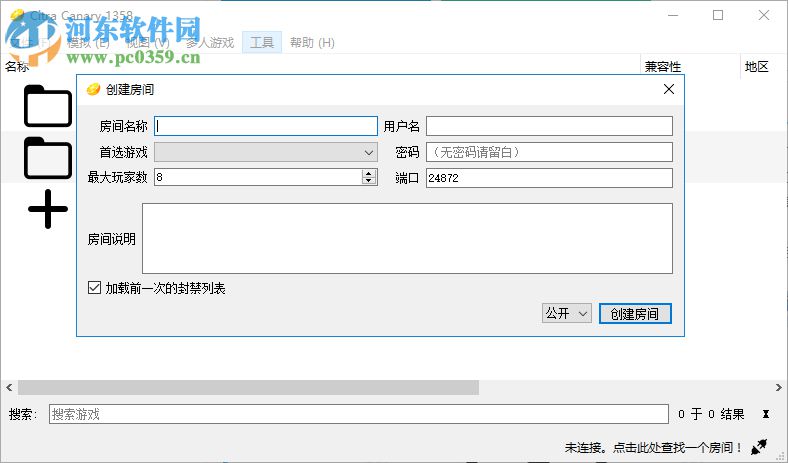Image resolution: width=788 pixels, height=463 pixels.
Task: Open the 公开 visibility dropdown
Action: point(566,313)
